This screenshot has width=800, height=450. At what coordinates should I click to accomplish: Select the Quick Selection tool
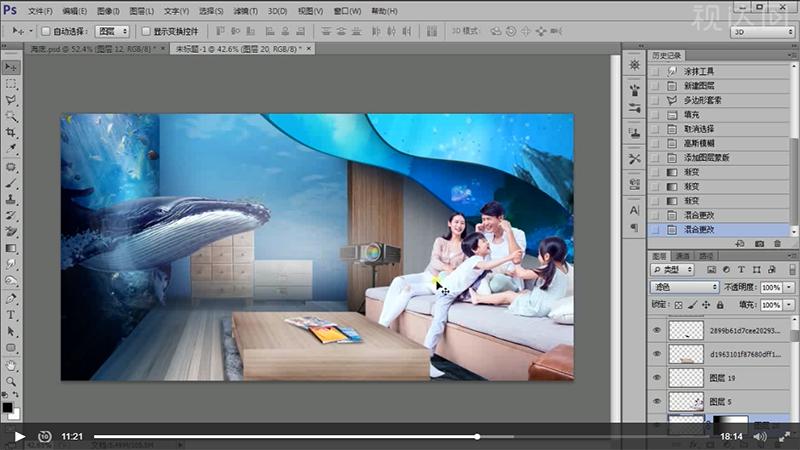click(11, 116)
